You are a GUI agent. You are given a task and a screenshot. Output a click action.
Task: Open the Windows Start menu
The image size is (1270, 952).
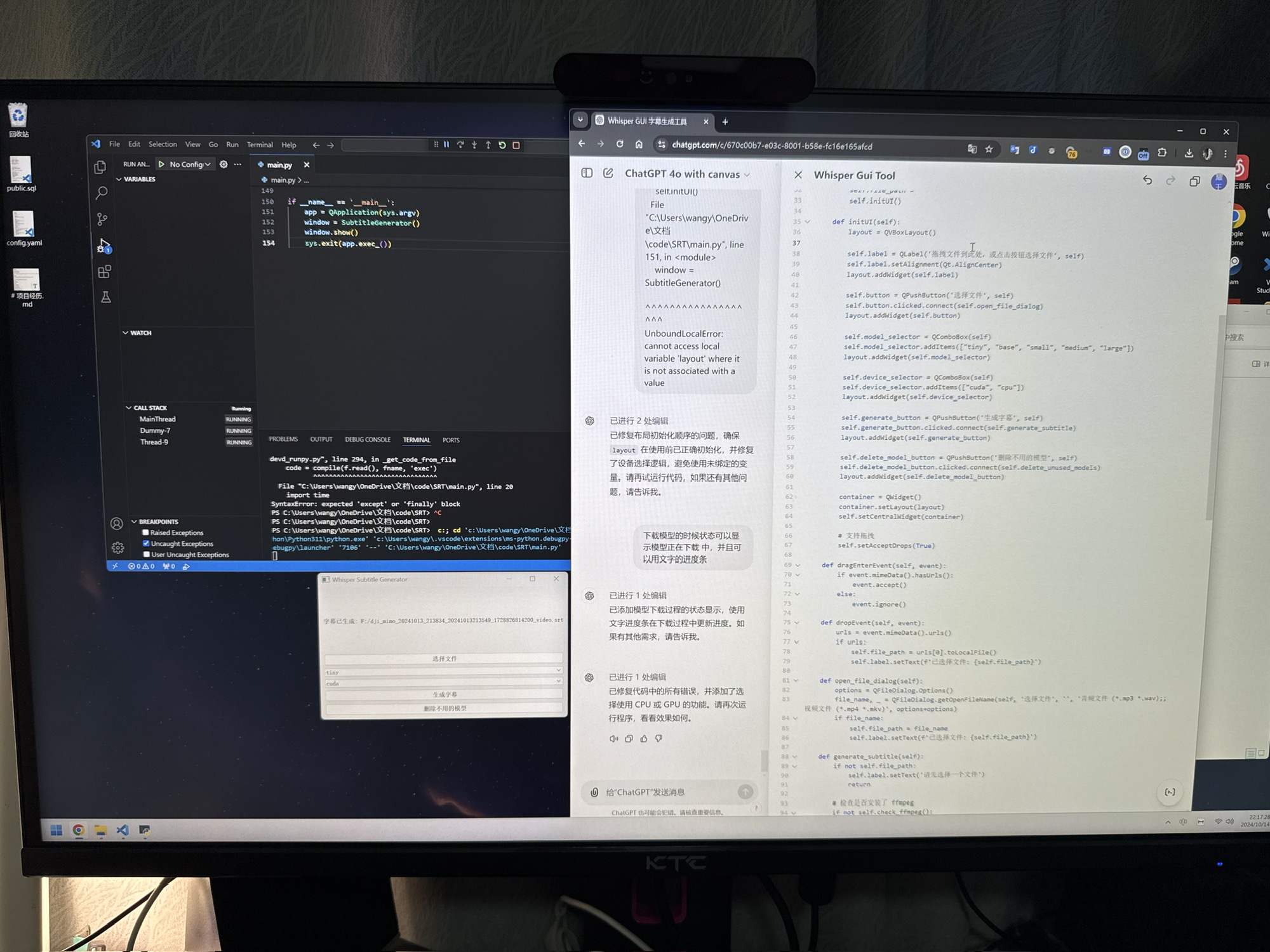56,830
